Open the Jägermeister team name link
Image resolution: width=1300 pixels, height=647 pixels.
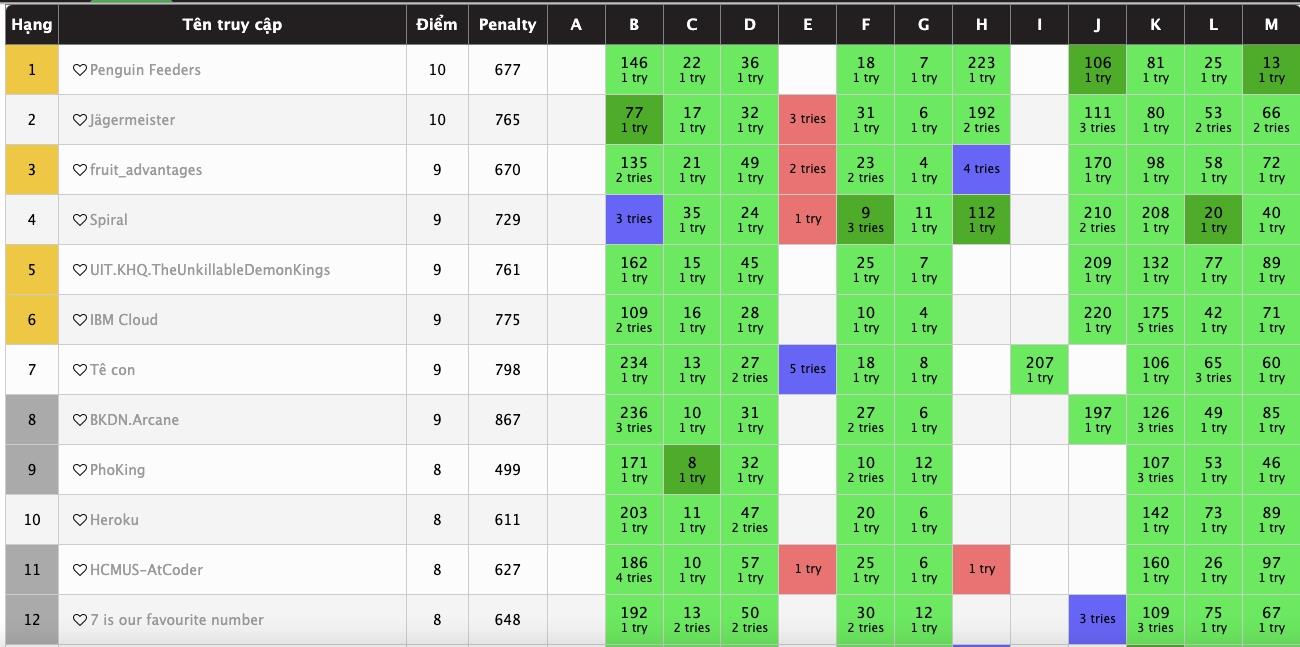point(132,120)
